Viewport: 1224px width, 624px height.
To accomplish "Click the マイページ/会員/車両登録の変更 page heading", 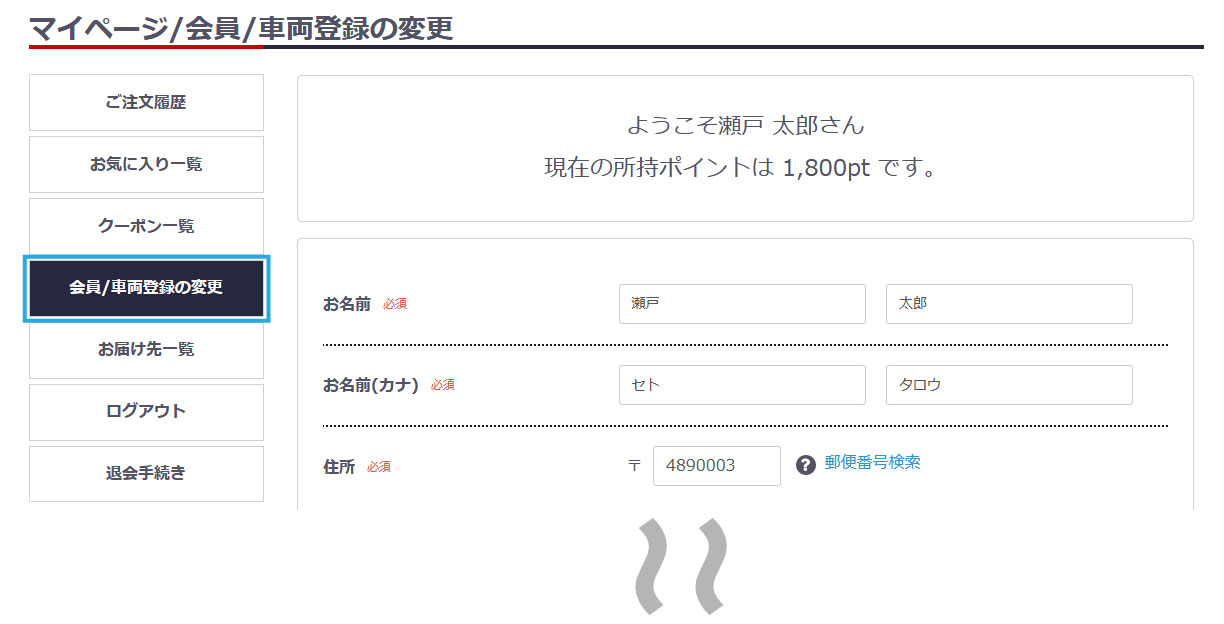I will tap(241, 28).
